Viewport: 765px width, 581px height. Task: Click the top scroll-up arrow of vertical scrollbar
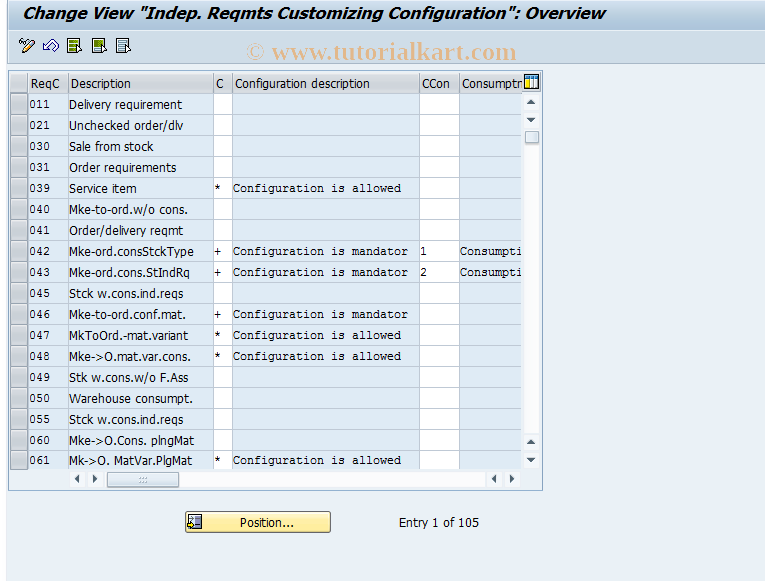(531, 102)
